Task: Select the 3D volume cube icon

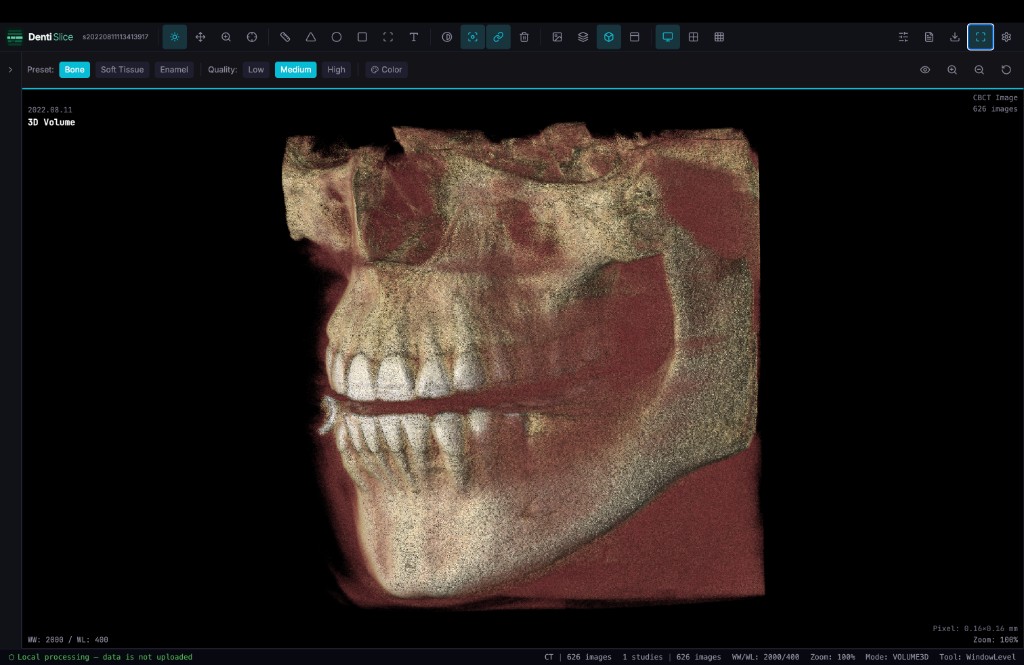Action: (608, 36)
